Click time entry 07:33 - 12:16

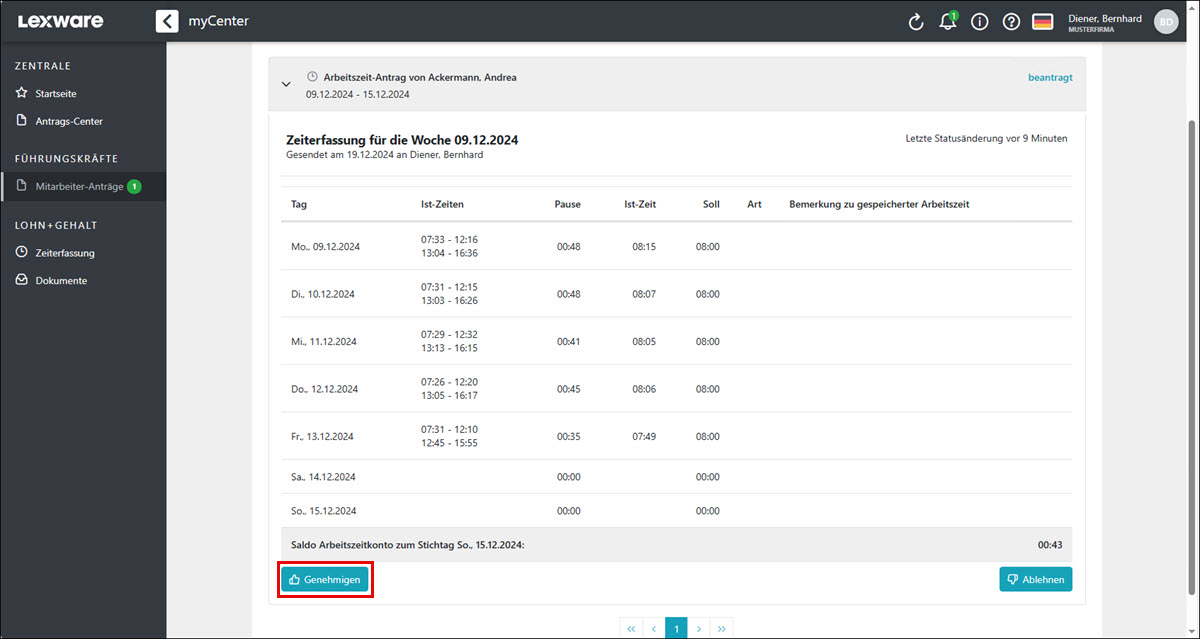click(449, 239)
